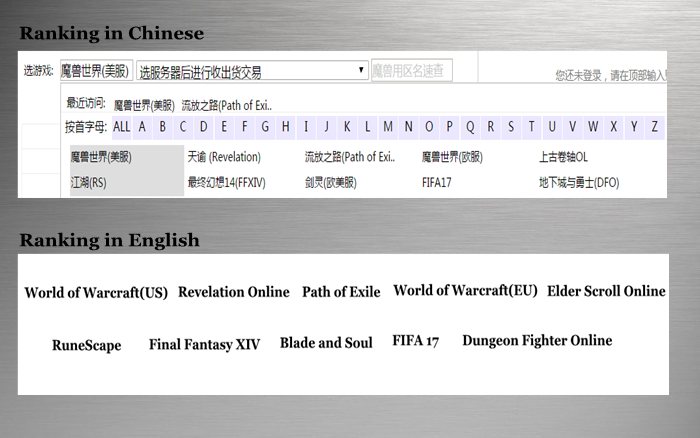Select FIFA17 in the game list
Screen dimensions: 700x438
[x=437, y=183]
